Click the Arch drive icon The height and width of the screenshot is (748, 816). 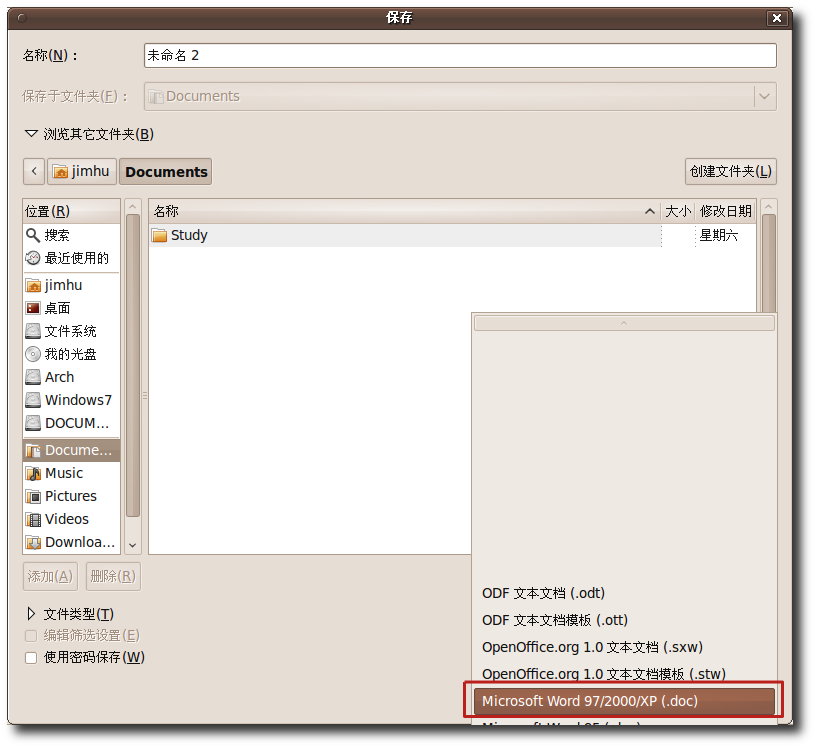pyautogui.click(x=33, y=377)
